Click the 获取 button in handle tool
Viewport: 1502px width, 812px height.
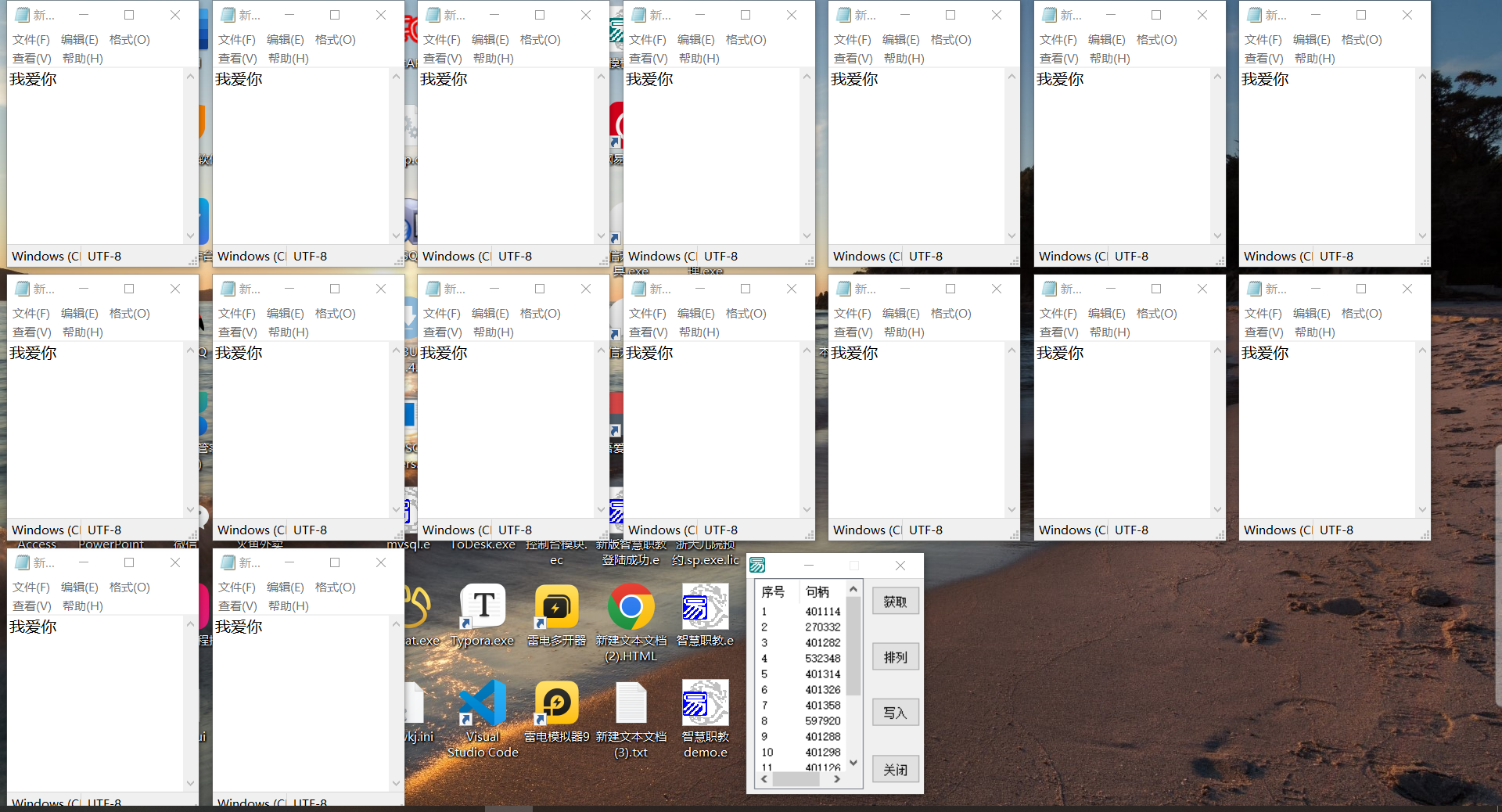895,601
